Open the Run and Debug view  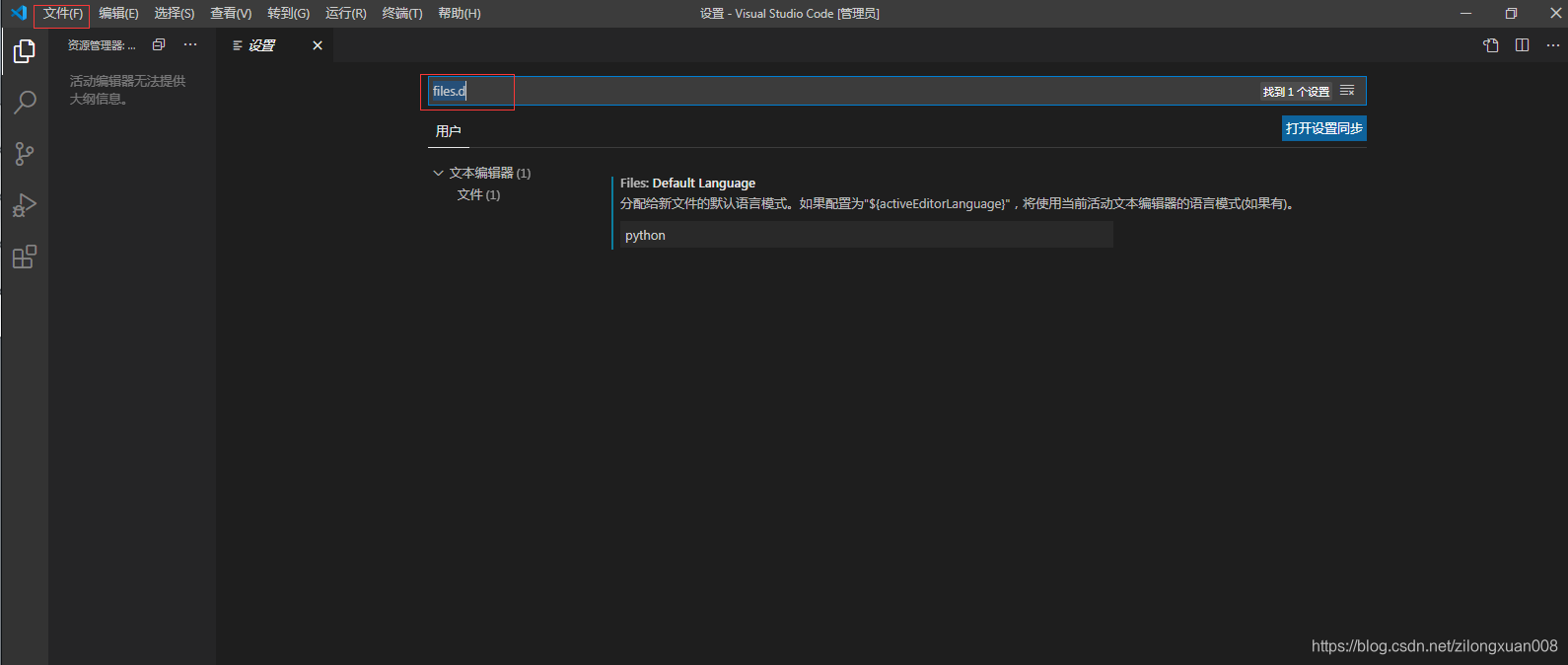pyautogui.click(x=25, y=205)
